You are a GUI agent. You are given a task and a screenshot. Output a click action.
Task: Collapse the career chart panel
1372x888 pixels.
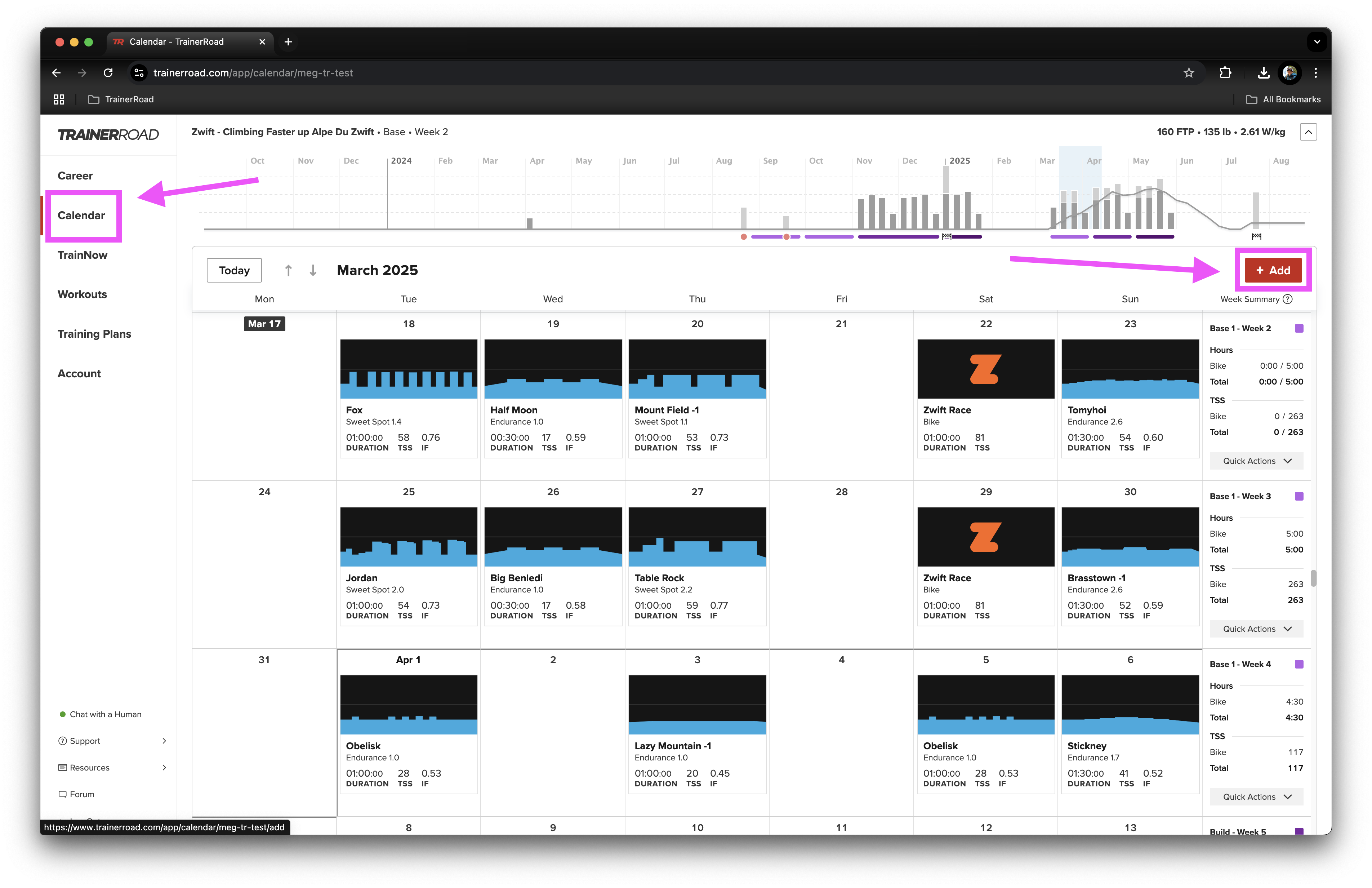[x=1309, y=132]
